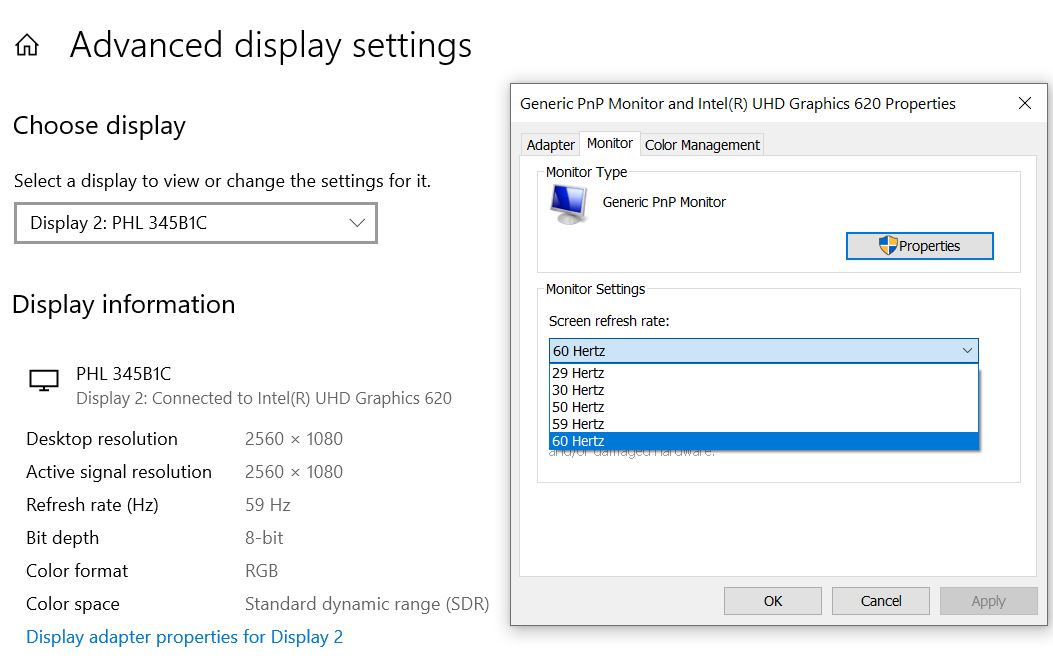This screenshot has height=671, width=1053.
Task: Click the Active signal resolution value
Action: tap(293, 472)
